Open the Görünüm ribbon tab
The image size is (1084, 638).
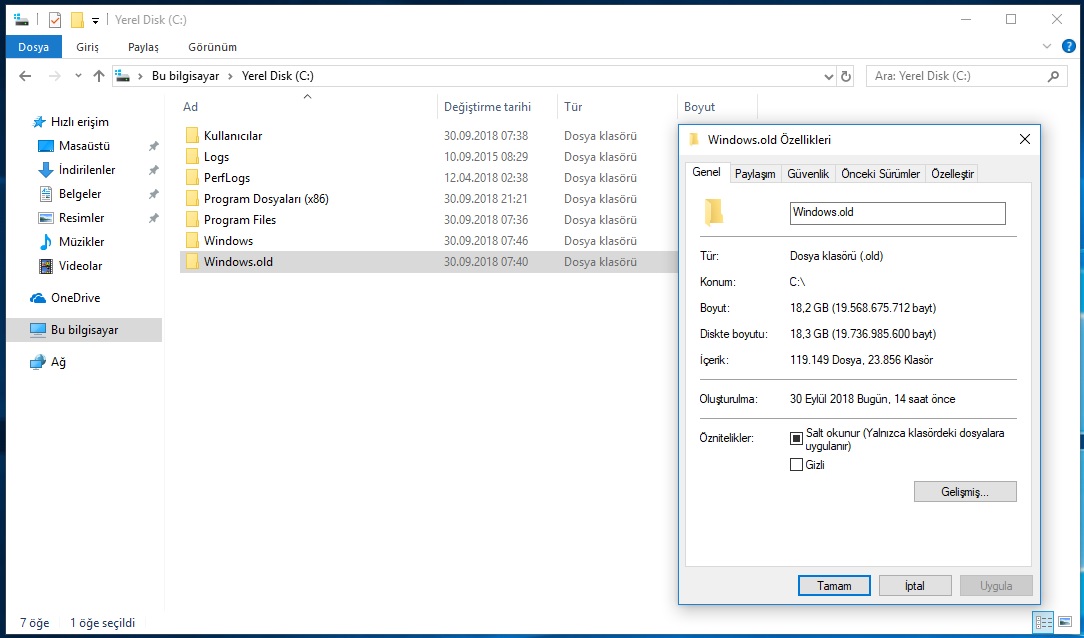(x=212, y=47)
